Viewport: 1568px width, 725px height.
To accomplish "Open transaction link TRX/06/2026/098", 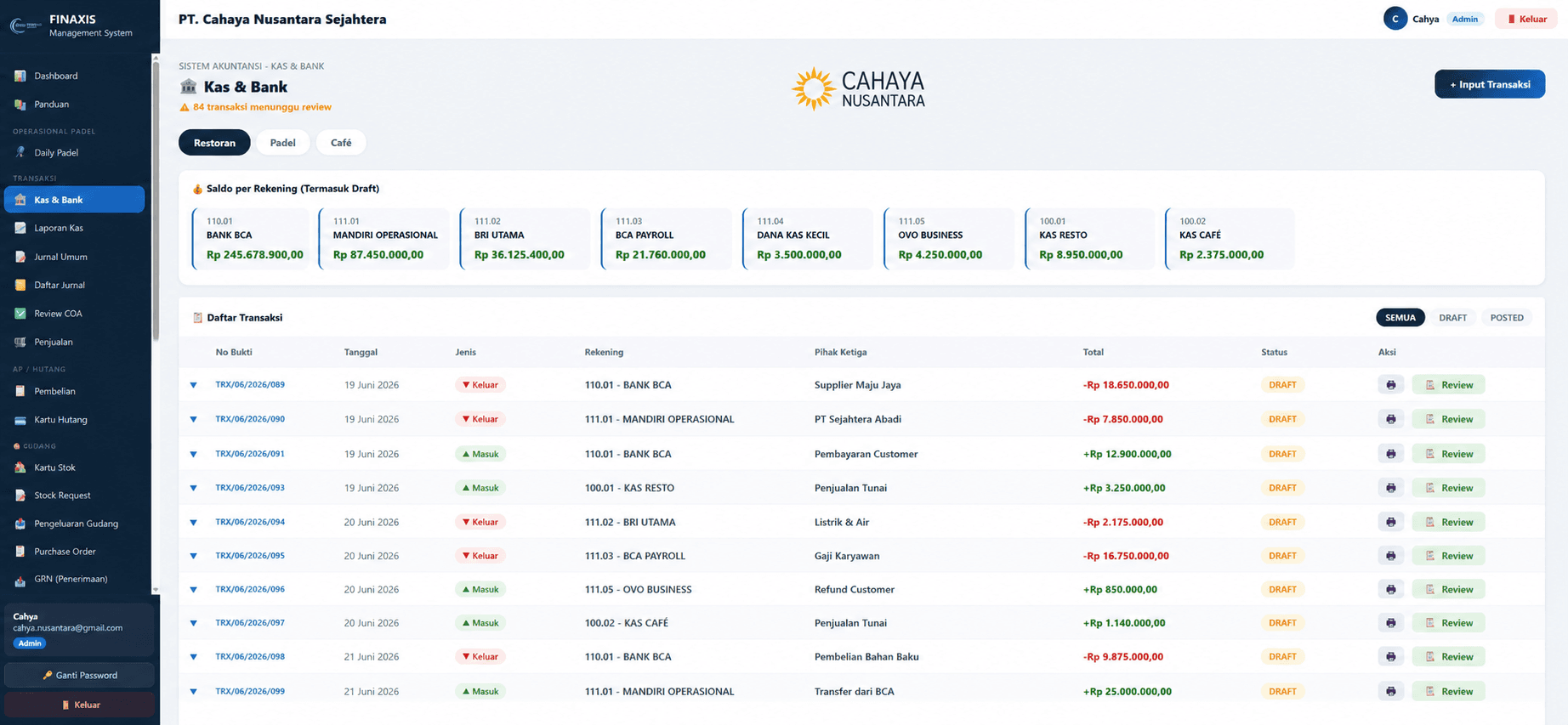I will click(250, 656).
